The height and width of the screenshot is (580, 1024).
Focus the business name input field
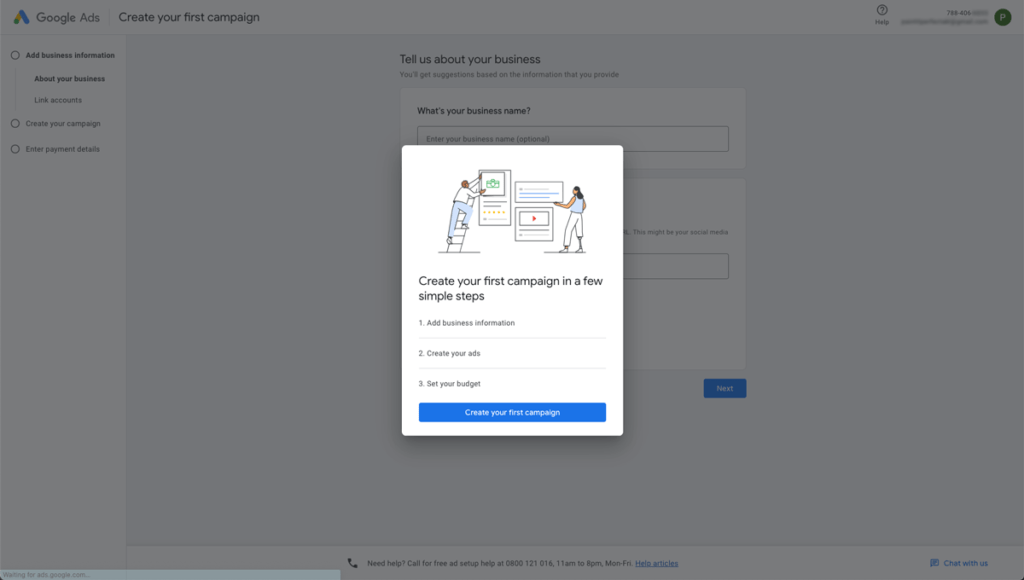tap(572, 139)
